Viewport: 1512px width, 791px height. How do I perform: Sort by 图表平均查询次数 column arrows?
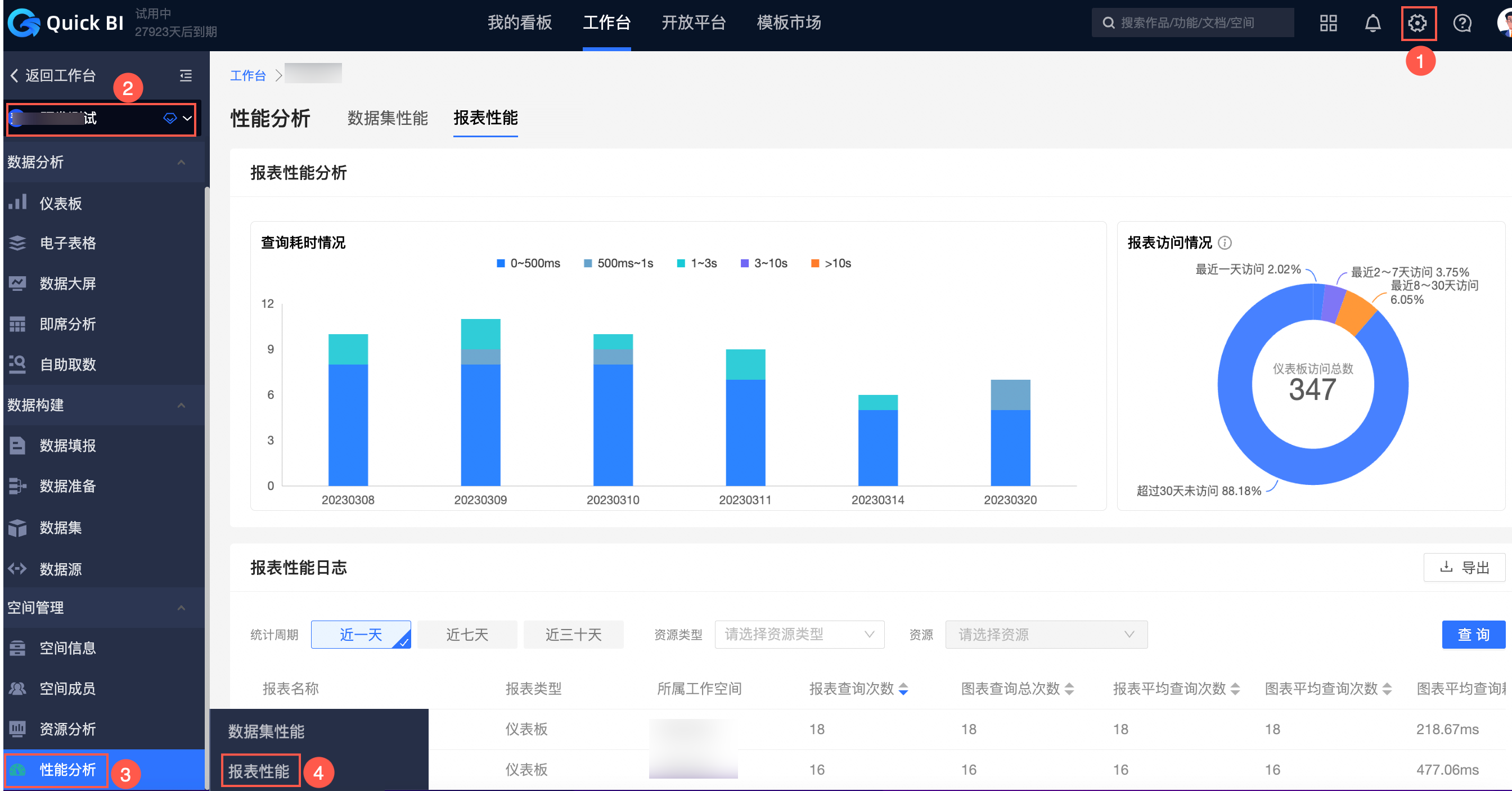(x=1387, y=689)
